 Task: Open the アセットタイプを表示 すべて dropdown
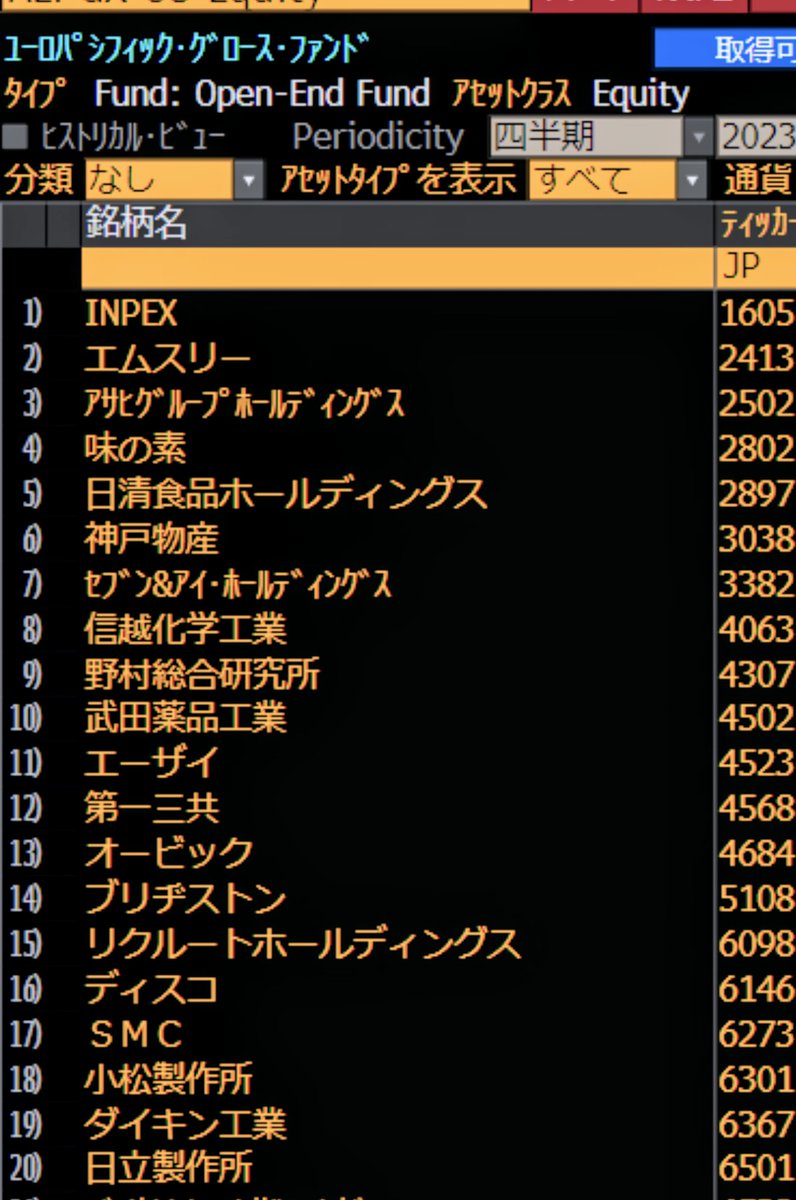[x=618, y=181]
